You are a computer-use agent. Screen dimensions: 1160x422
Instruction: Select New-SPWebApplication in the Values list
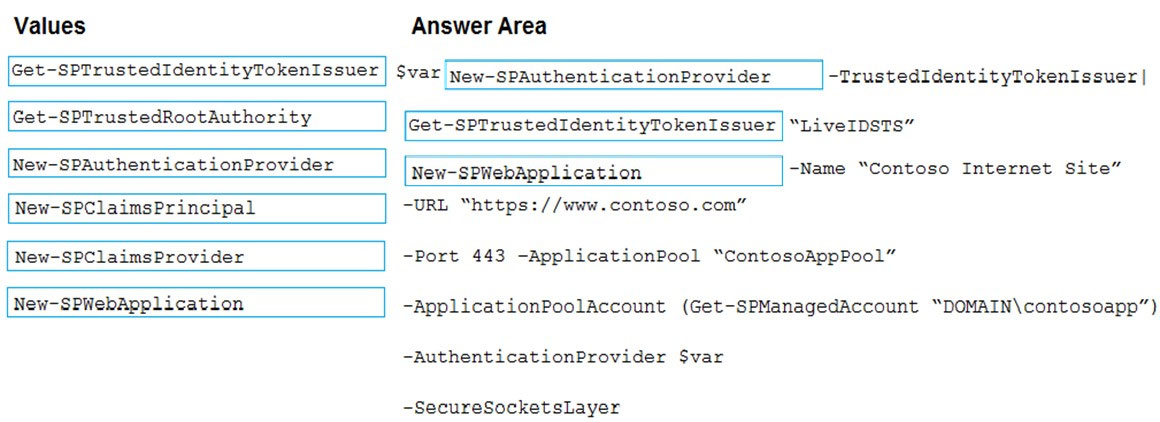pyautogui.click(x=197, y=303)
